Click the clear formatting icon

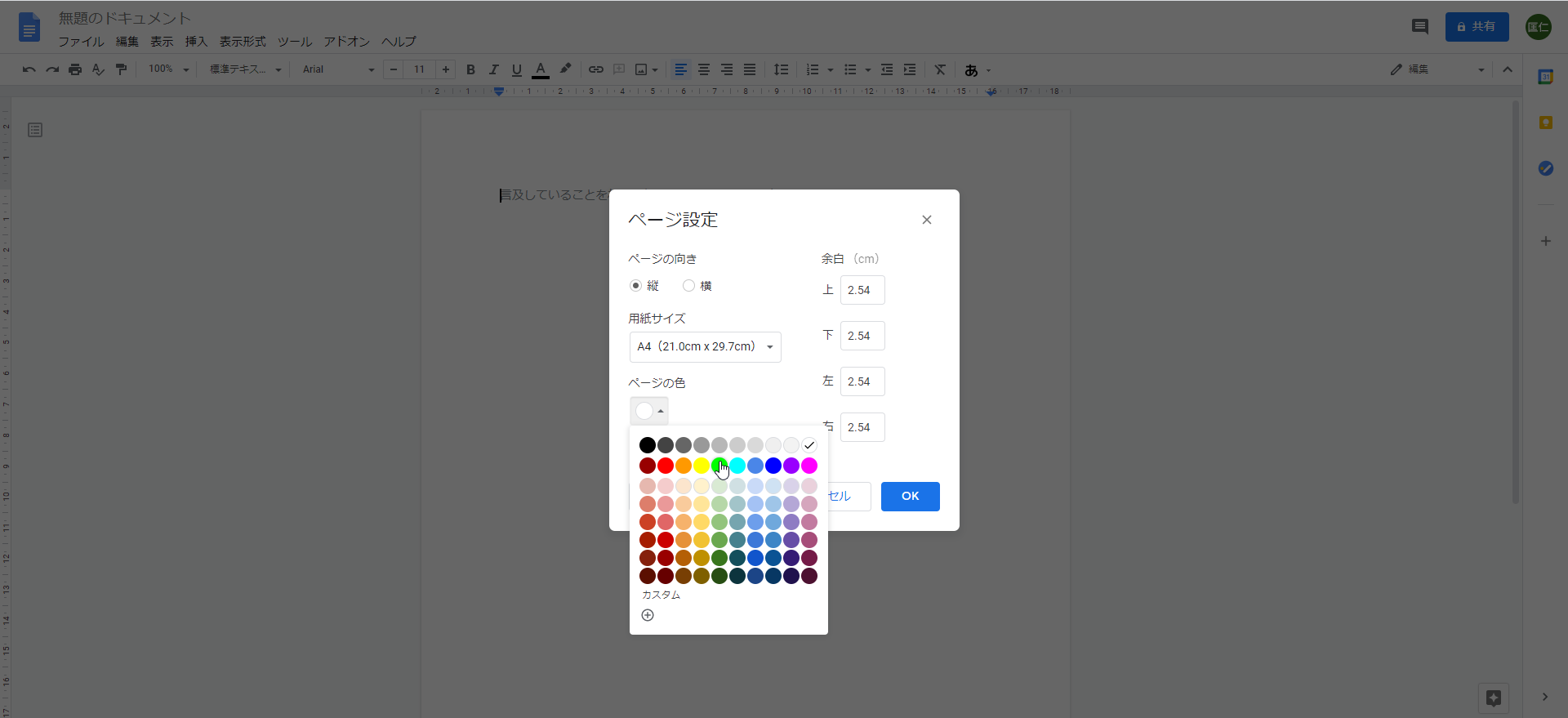[x=940, y=69]
